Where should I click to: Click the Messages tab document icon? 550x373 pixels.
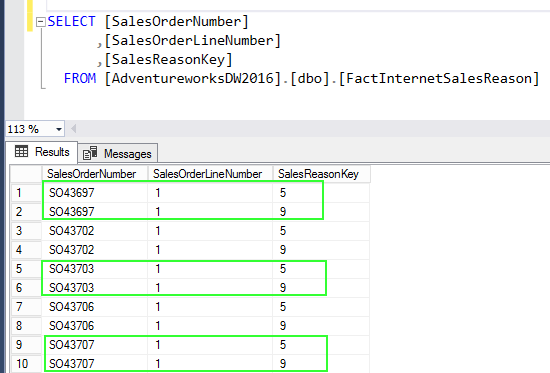pyautogui.click(x=90, y=153)
